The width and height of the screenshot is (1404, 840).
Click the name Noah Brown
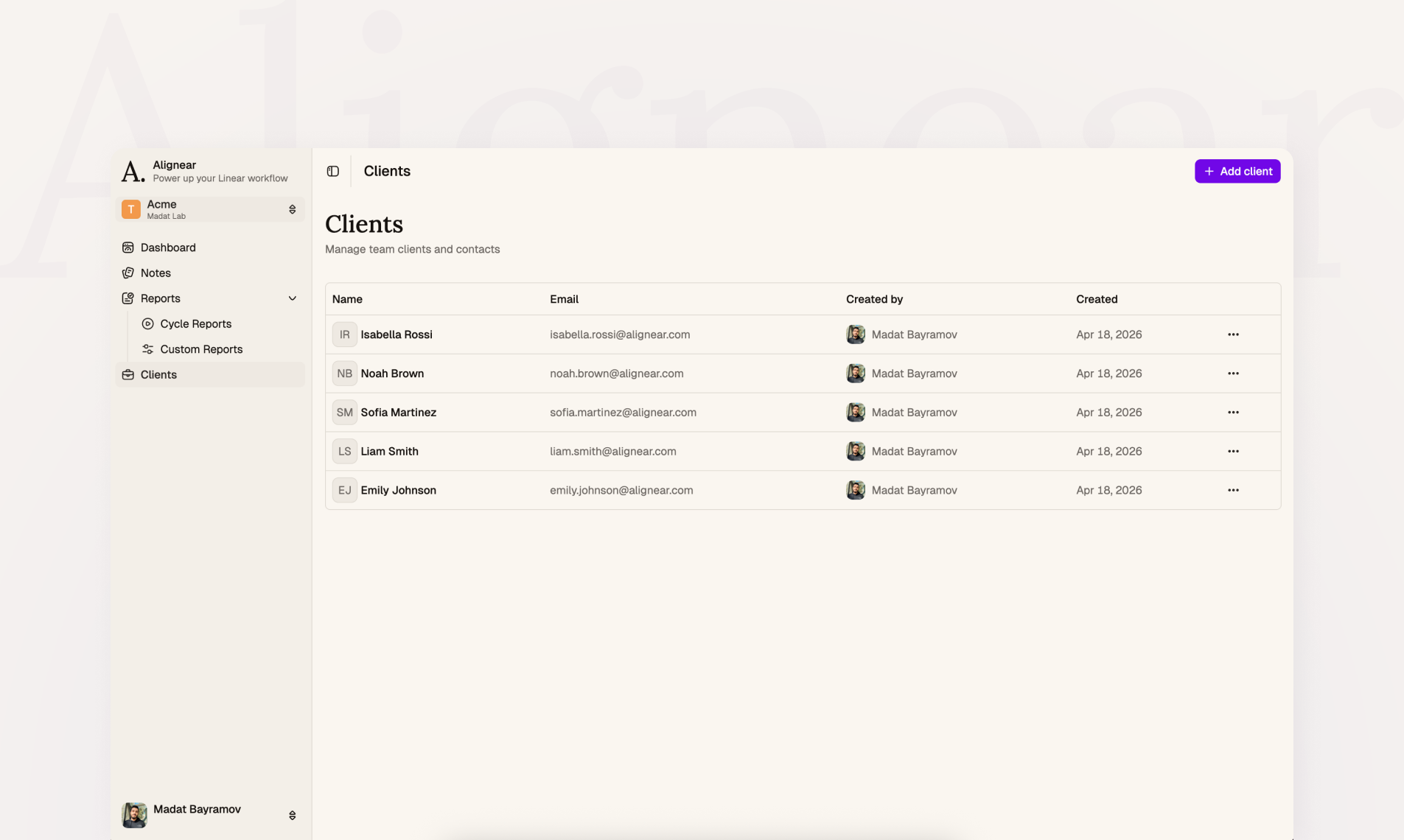point(392,374)
